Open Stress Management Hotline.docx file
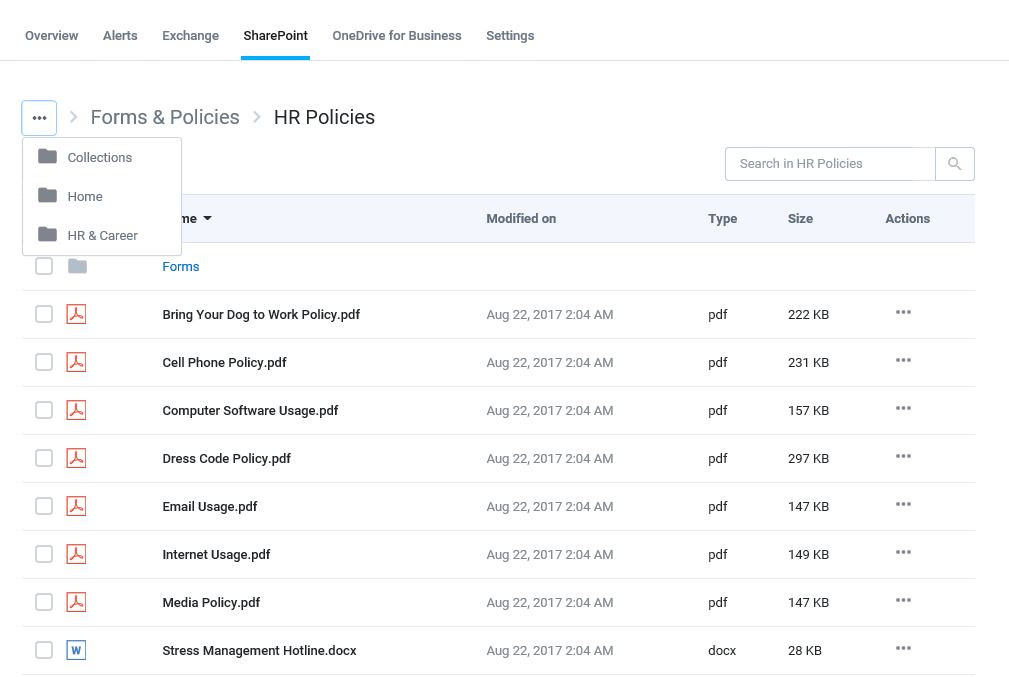 (259, 651)
